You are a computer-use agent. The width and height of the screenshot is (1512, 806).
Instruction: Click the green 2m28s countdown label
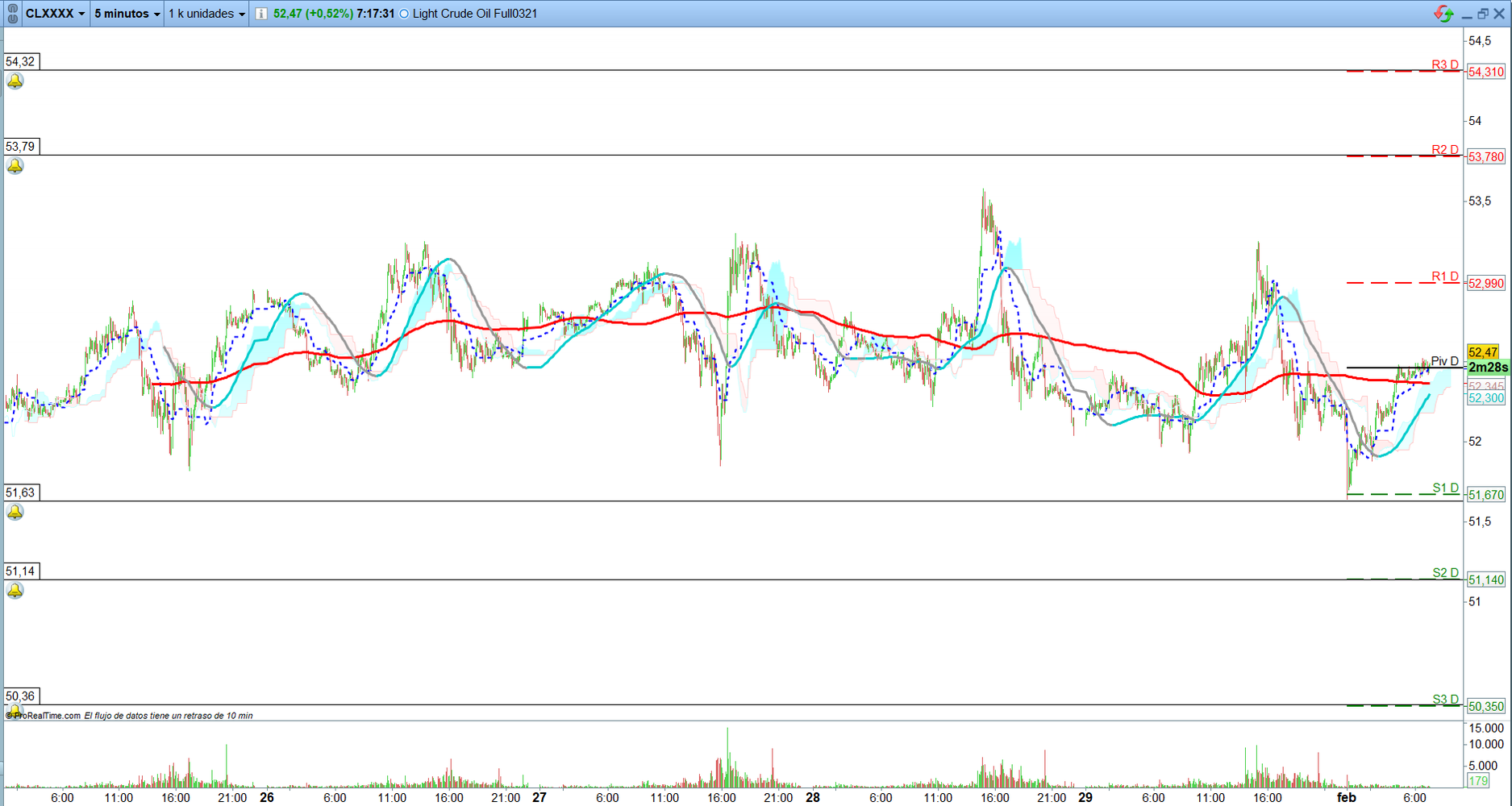(1488, 368)
